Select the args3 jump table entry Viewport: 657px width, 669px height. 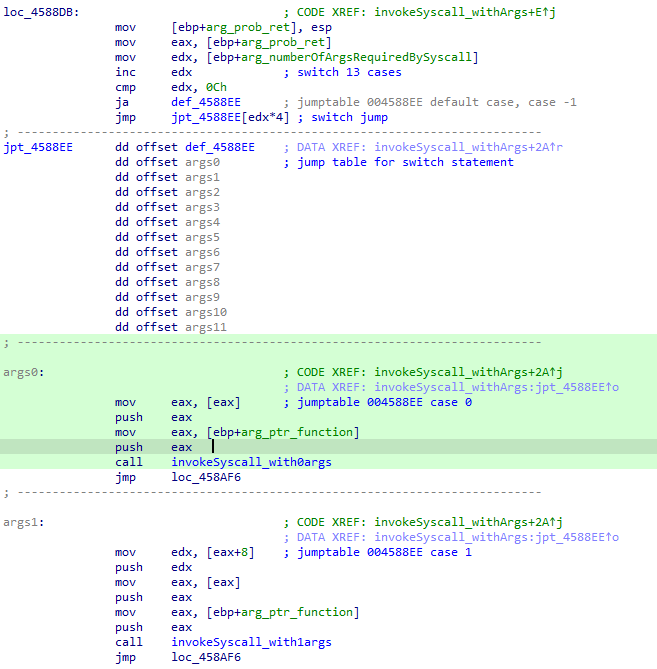(x=202, y=207)
